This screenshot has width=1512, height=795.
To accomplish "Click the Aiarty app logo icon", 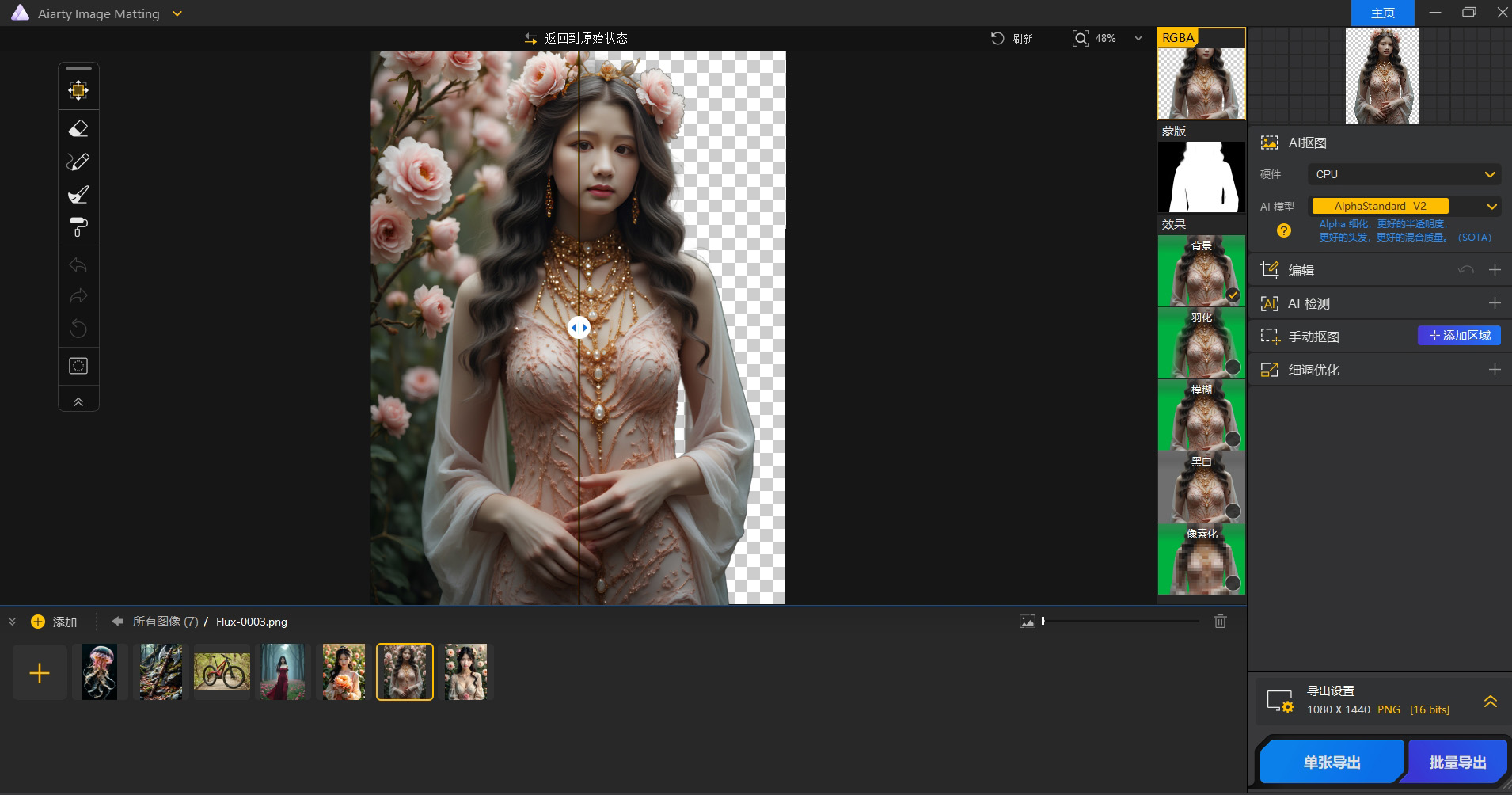I will pyautogui.click(x=20, y=13).
